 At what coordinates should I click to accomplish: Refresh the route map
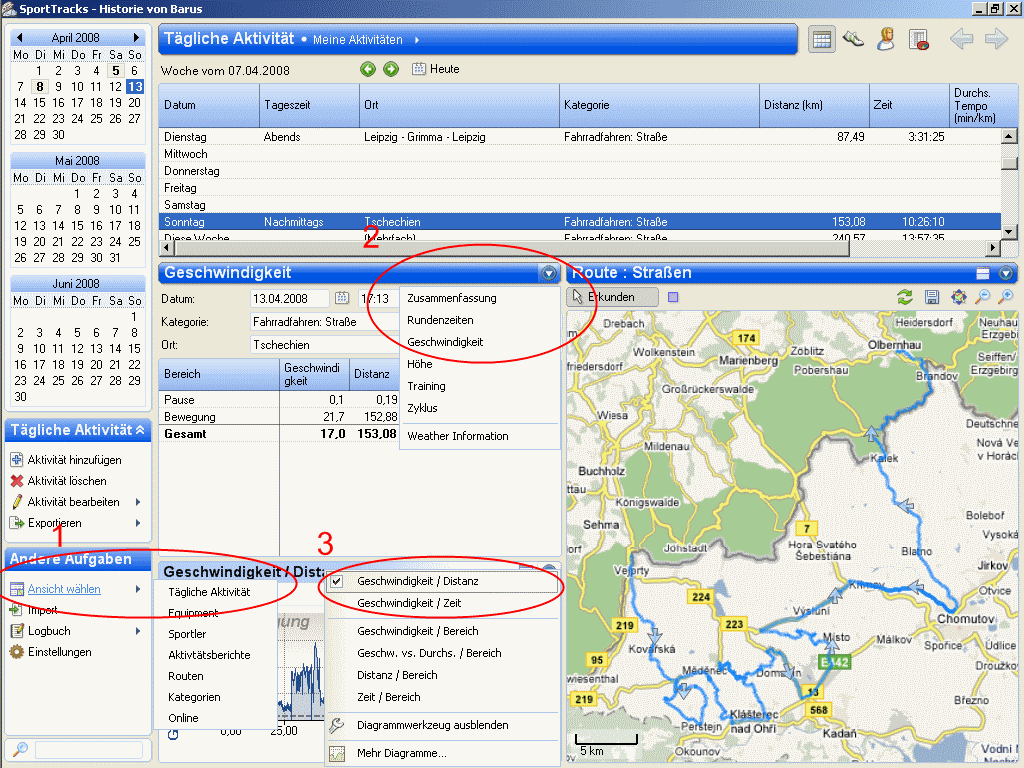click(x=906, y=297)
